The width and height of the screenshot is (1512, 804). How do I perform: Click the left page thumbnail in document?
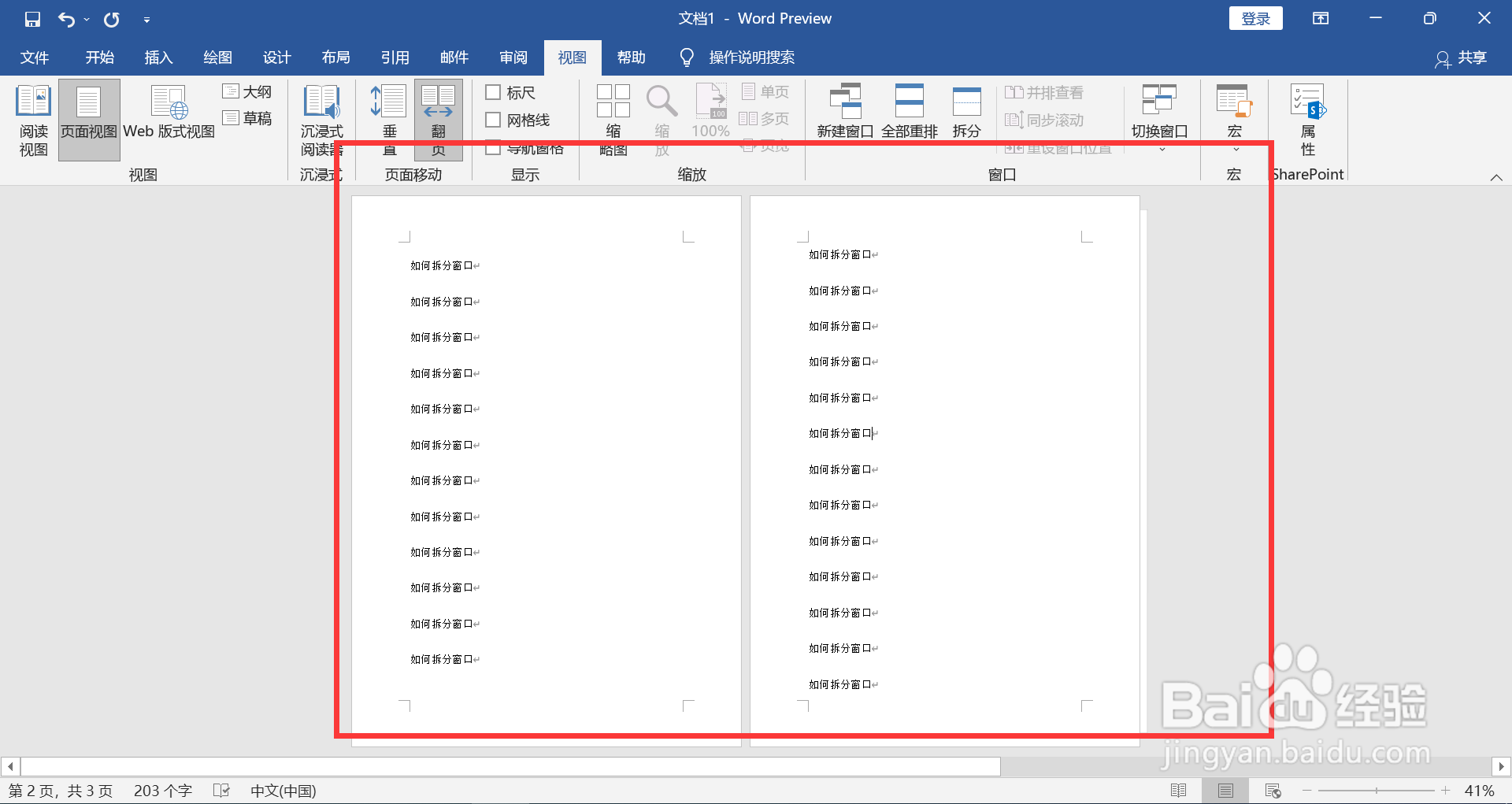pyautogui.click(x=546, y=471)
